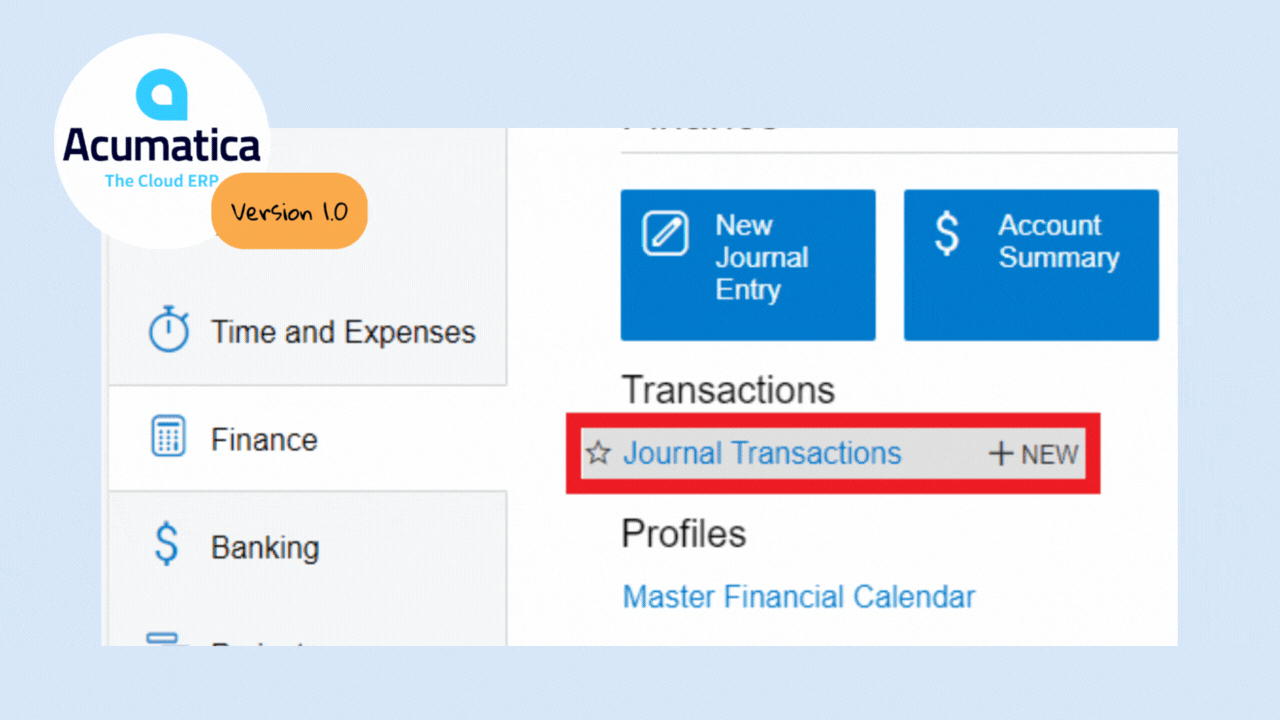Open the Banking label in the sidebar
Viewport: 1280px width, 720px height.
point(265,548)
